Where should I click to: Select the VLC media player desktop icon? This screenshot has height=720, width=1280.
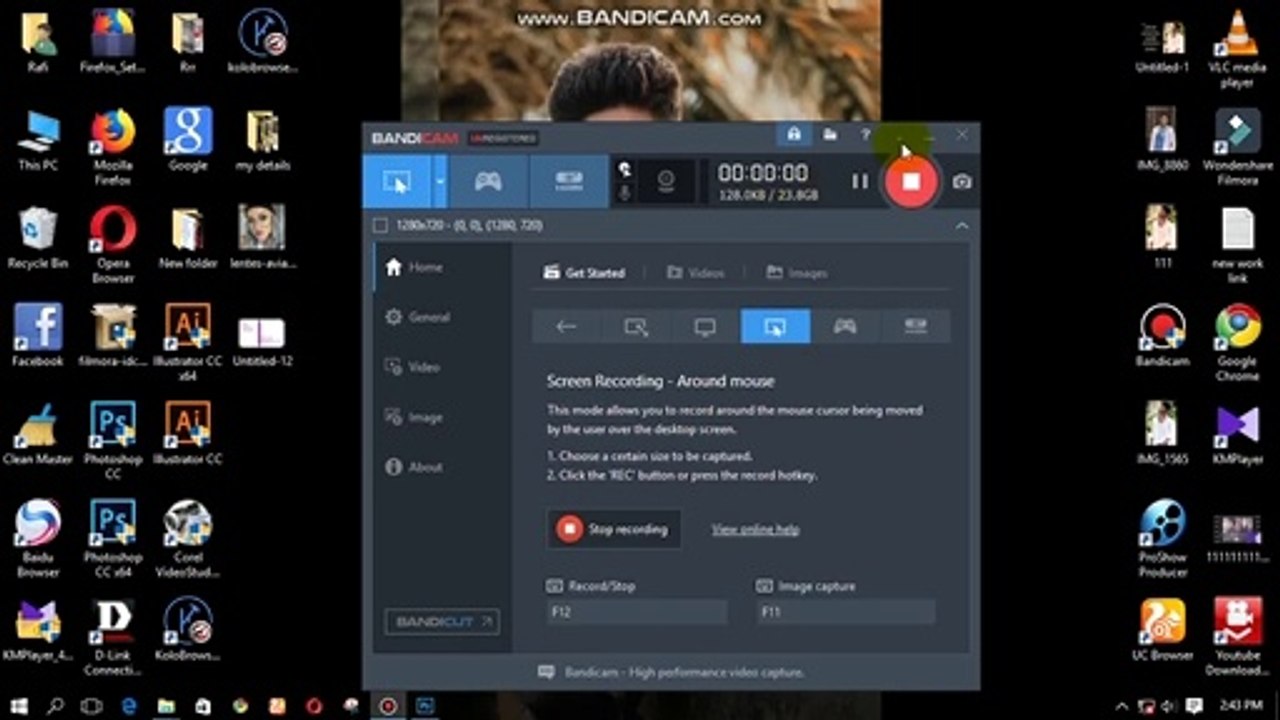(x=1237, y=49)
